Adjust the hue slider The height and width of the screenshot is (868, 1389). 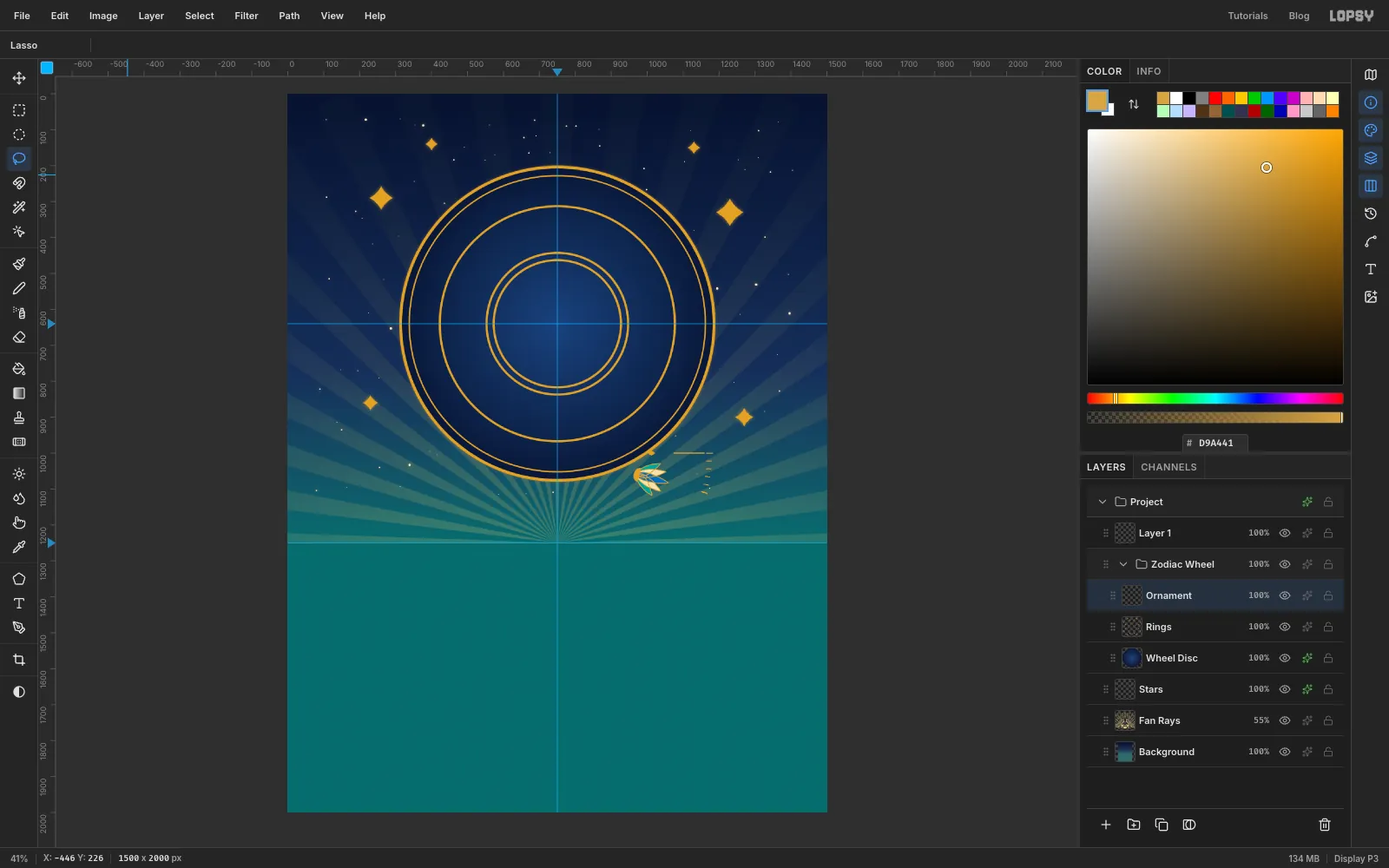click(1215, 398)
